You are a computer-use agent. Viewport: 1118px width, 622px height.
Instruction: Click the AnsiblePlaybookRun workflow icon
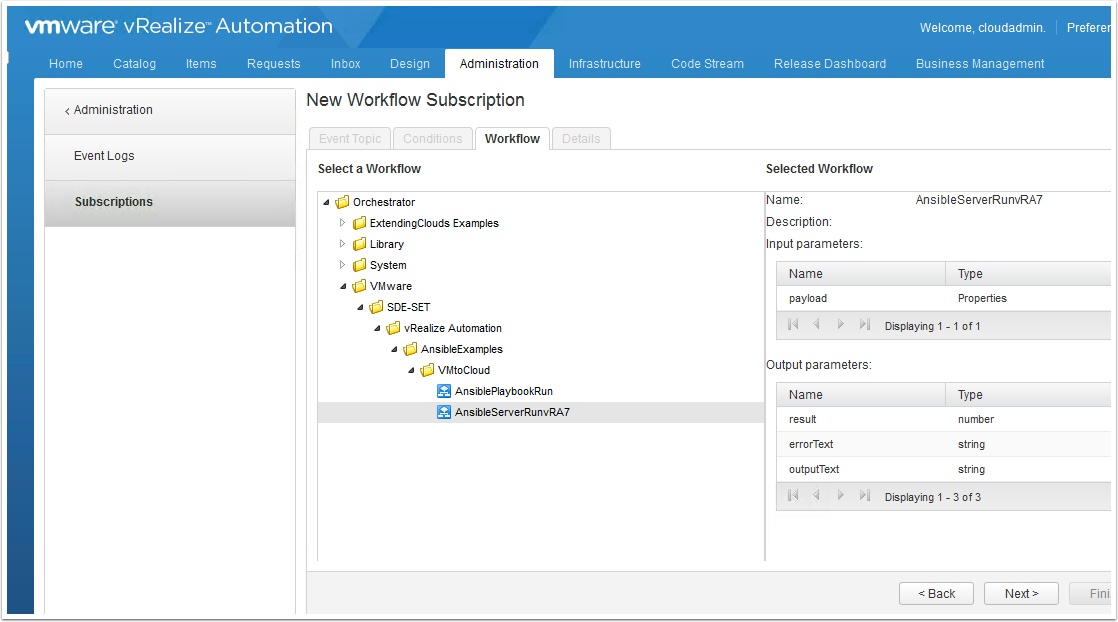(x=443, y=391)
